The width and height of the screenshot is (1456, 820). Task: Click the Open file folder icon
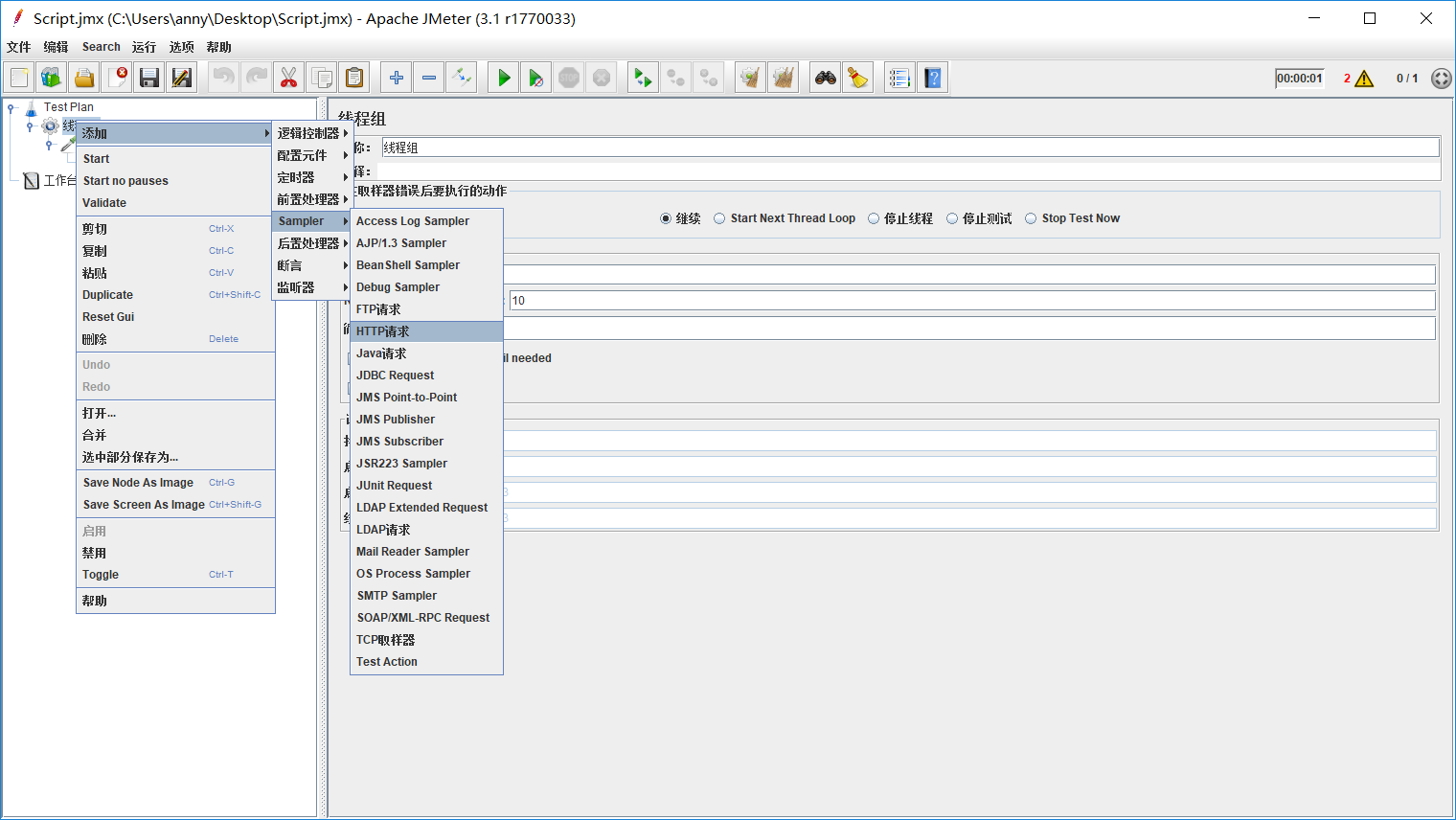click(84, 78)
